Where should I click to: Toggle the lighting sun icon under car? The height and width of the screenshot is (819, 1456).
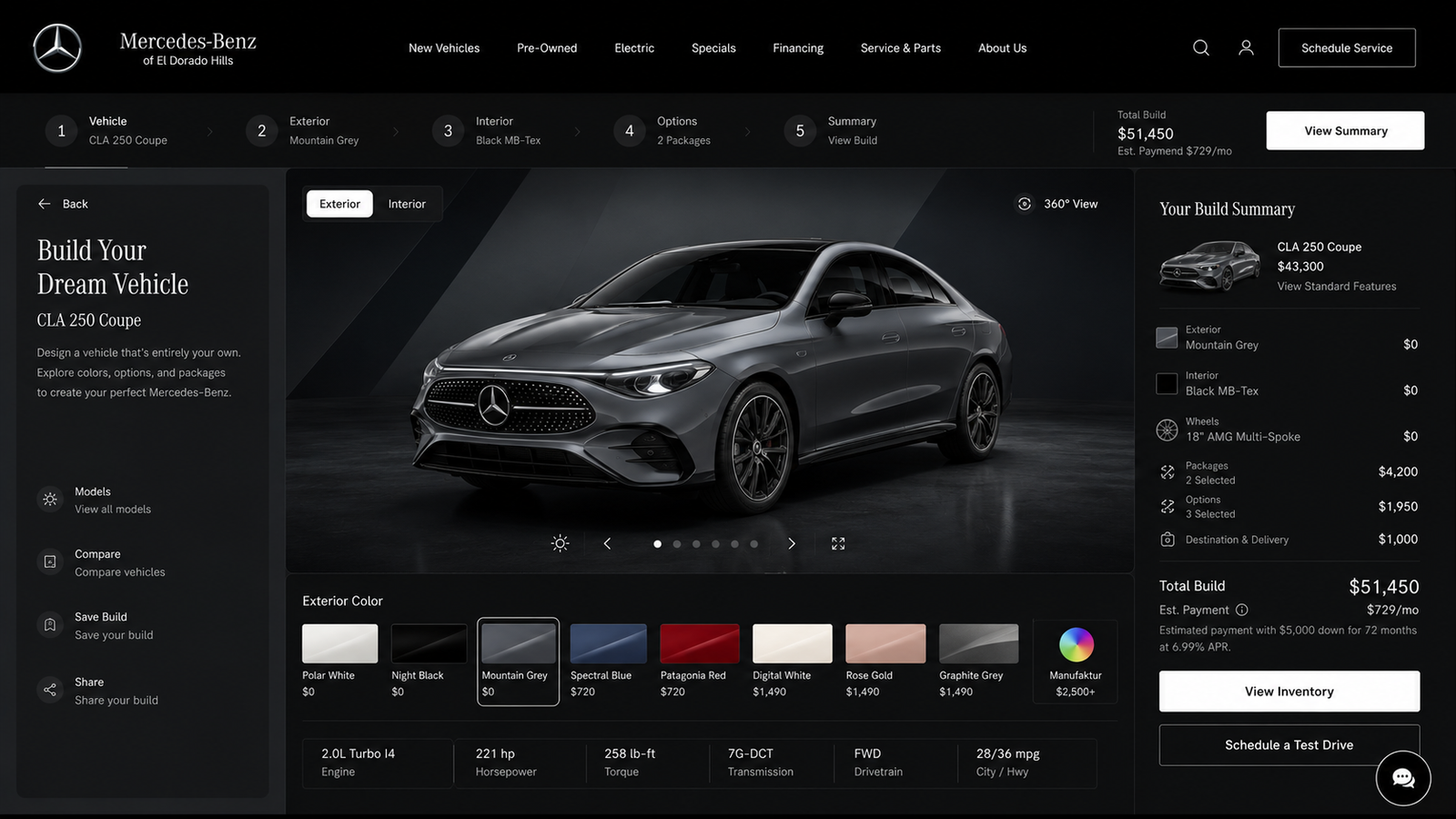[x=560, y=543]
